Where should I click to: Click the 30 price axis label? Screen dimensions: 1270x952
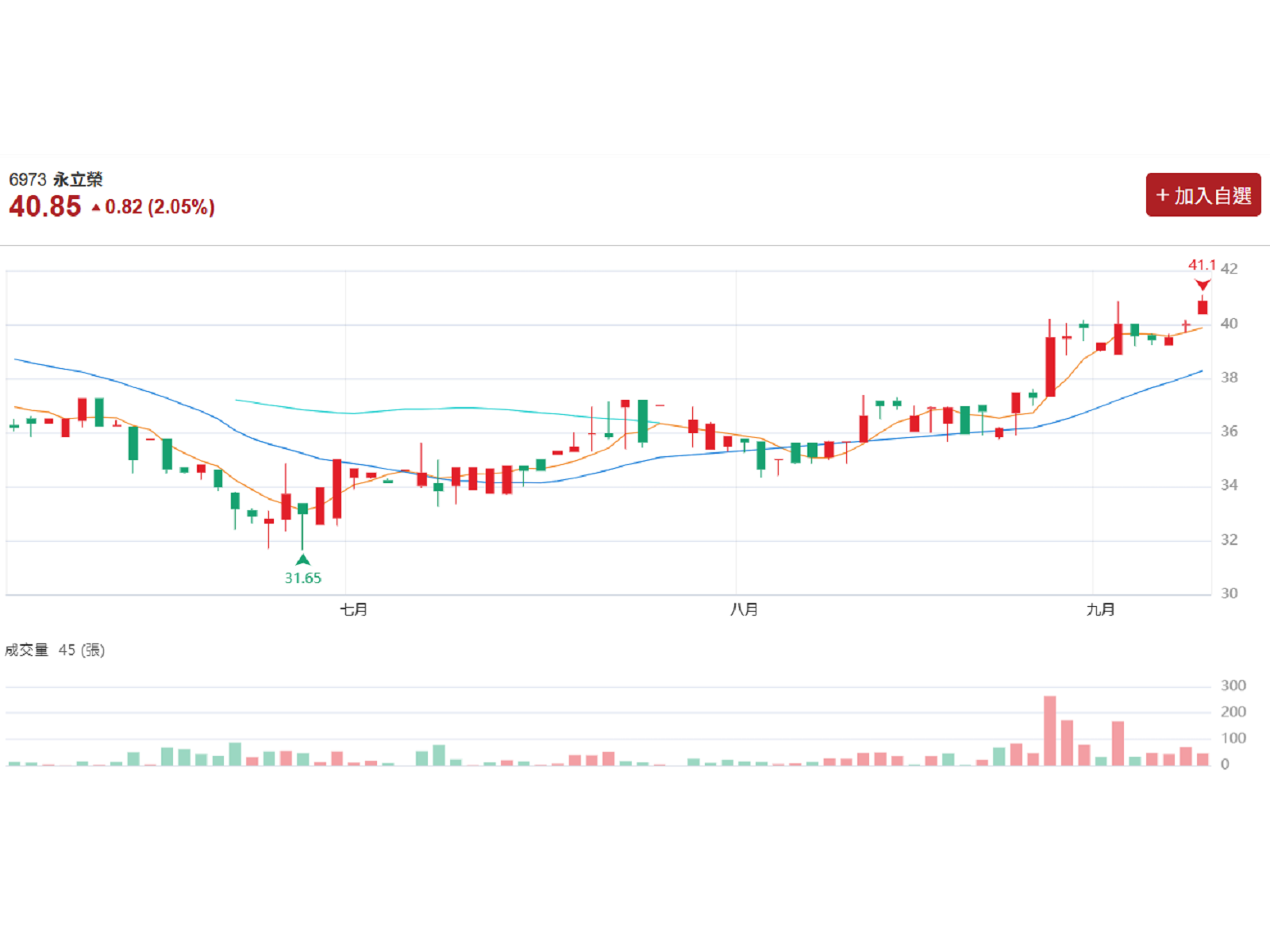pyautogui.click(x=1229, y=593)
